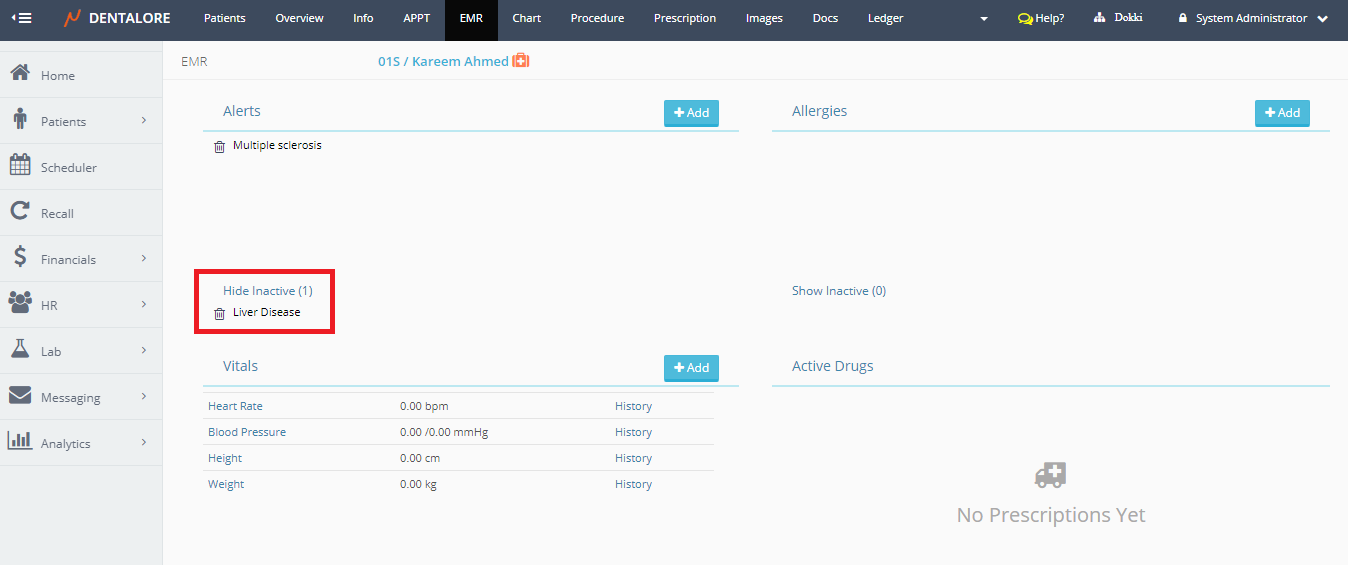Image resolution: width=1348 pixels, height=565 pixels.
Task: View Blood Pressure history
Action: tap(633, 432)
